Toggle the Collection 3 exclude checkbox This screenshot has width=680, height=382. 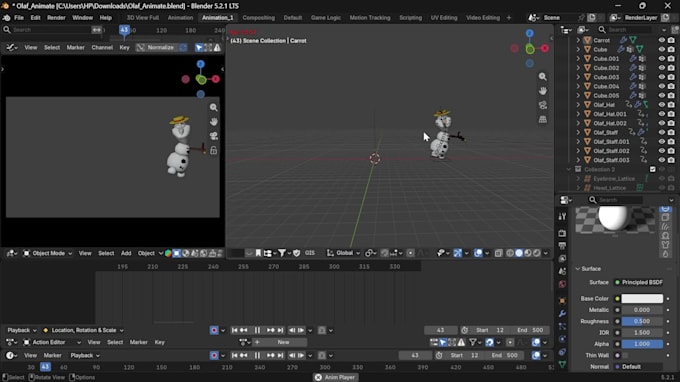coord(652,170)
